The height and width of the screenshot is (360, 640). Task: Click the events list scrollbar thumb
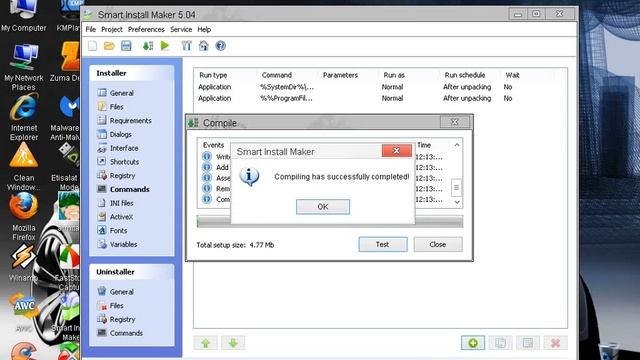pyautogui.click(x=457, y=187)
